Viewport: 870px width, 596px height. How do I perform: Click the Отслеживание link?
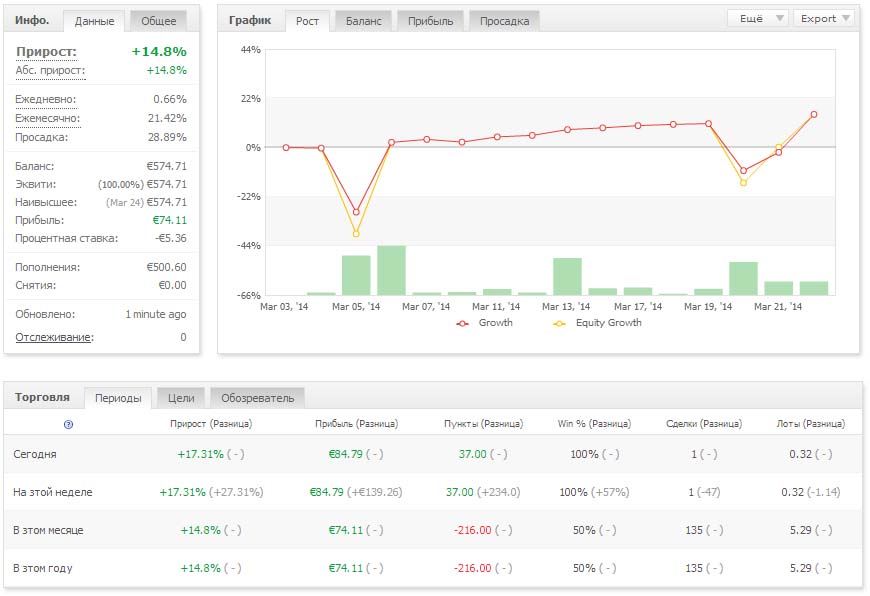[54, 337]
